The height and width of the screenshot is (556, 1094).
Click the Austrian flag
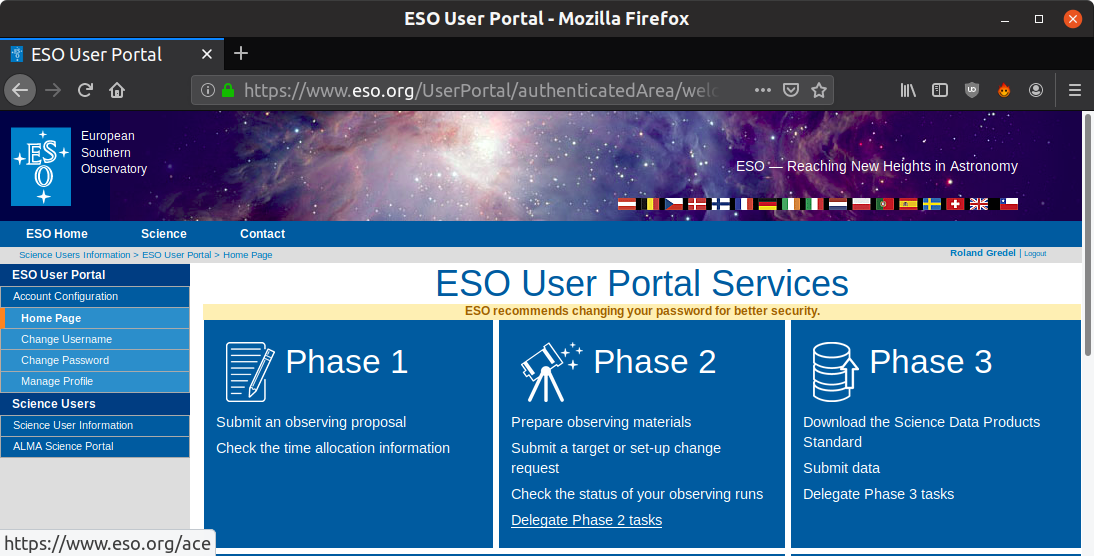tap(627, 204)
